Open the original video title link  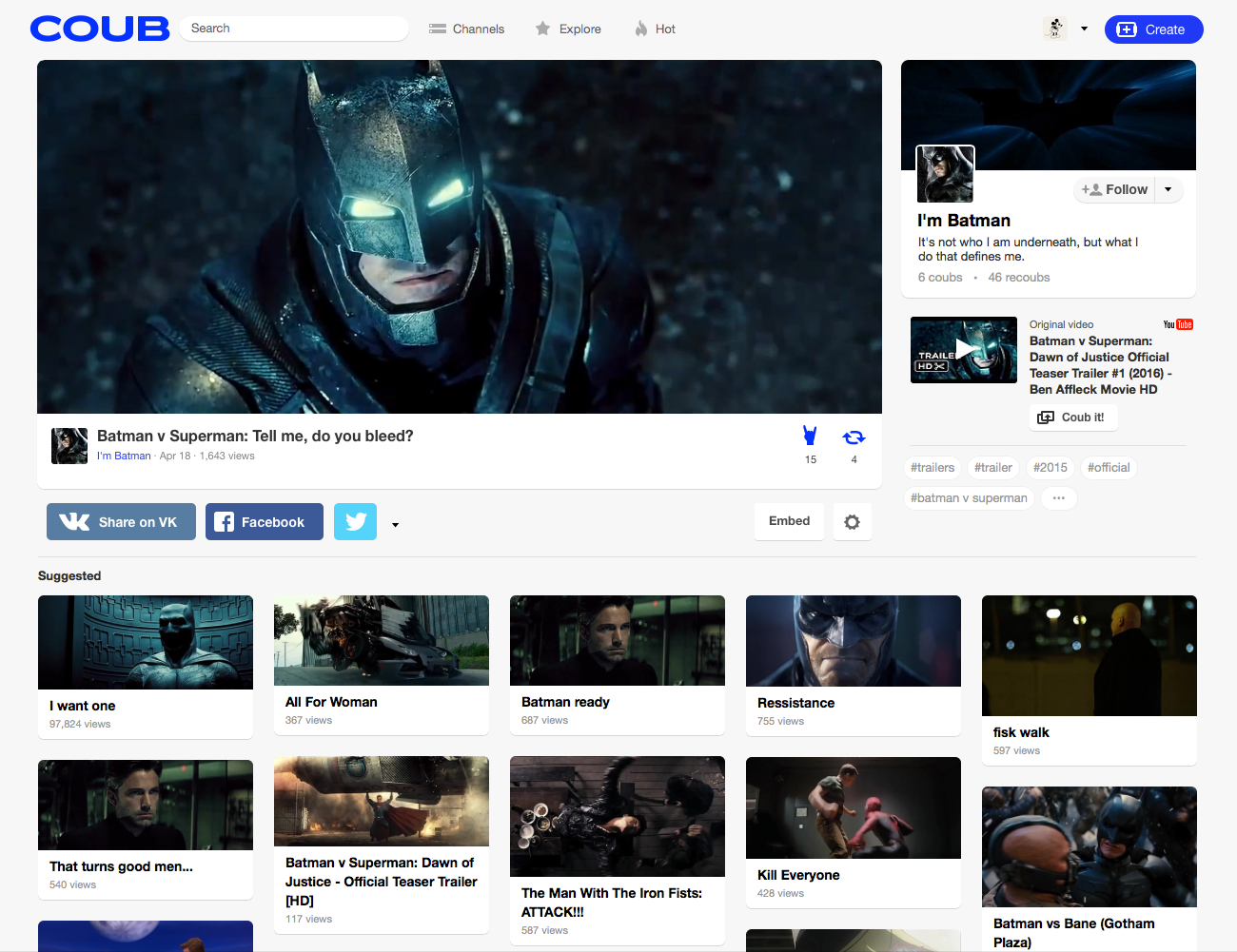(1100, 365)
